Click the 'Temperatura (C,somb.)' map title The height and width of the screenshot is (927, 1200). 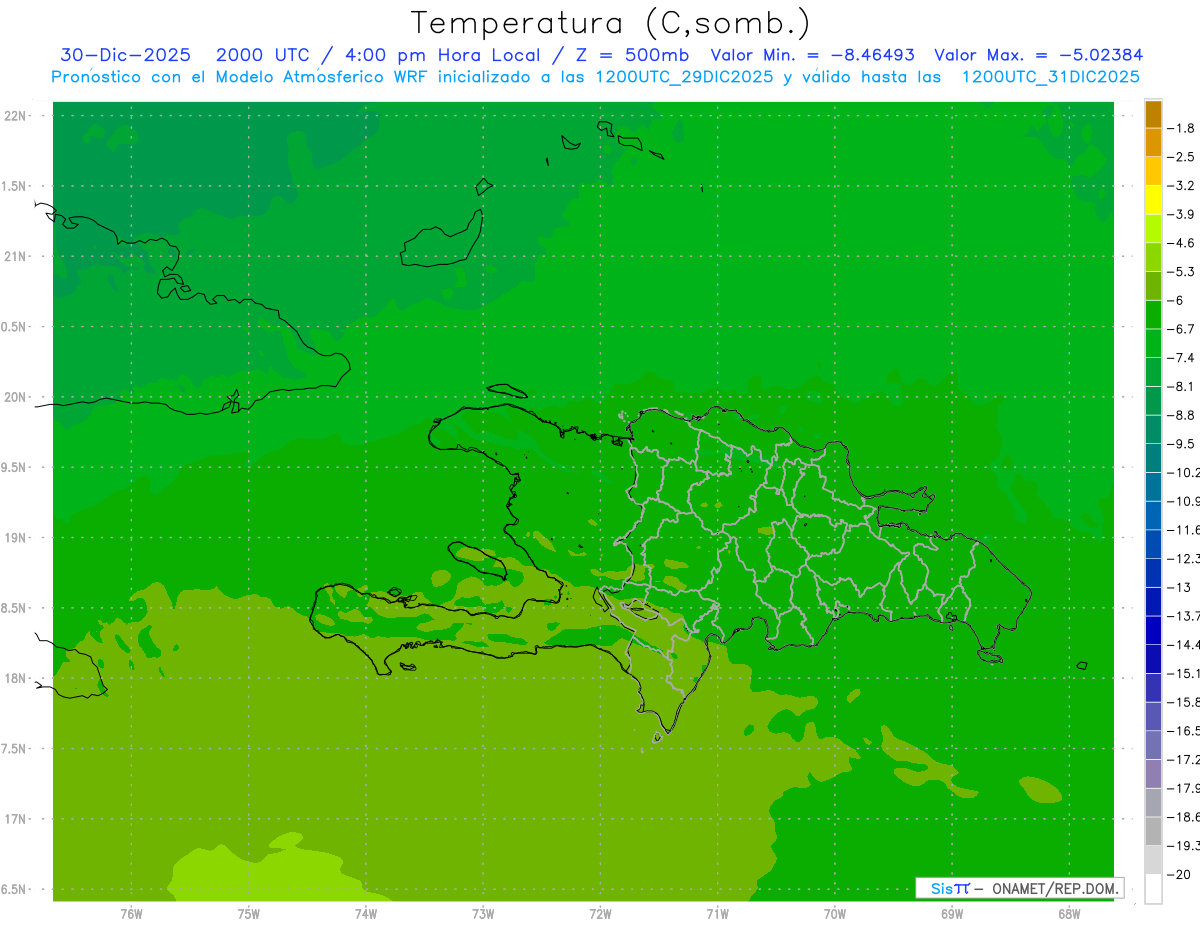coord(611,23)
